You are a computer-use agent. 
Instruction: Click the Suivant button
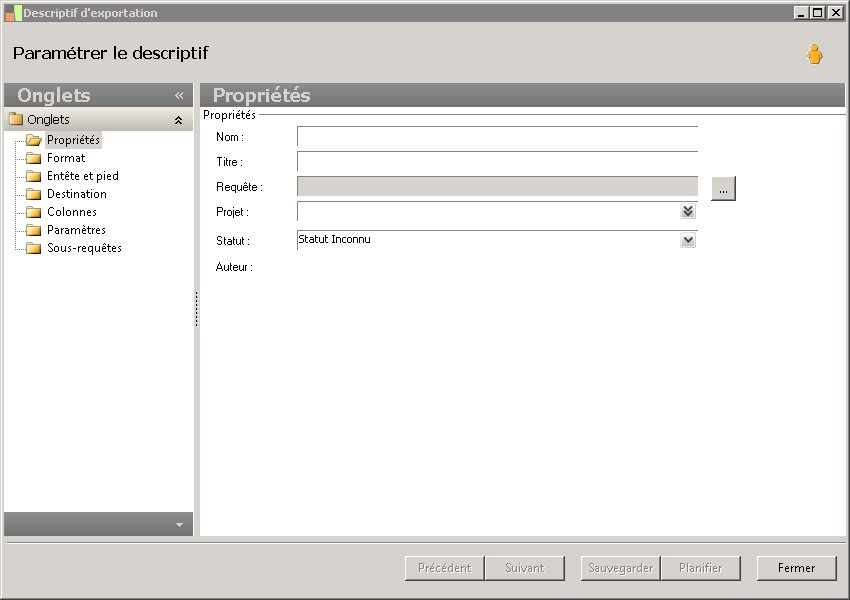(525, 568)
